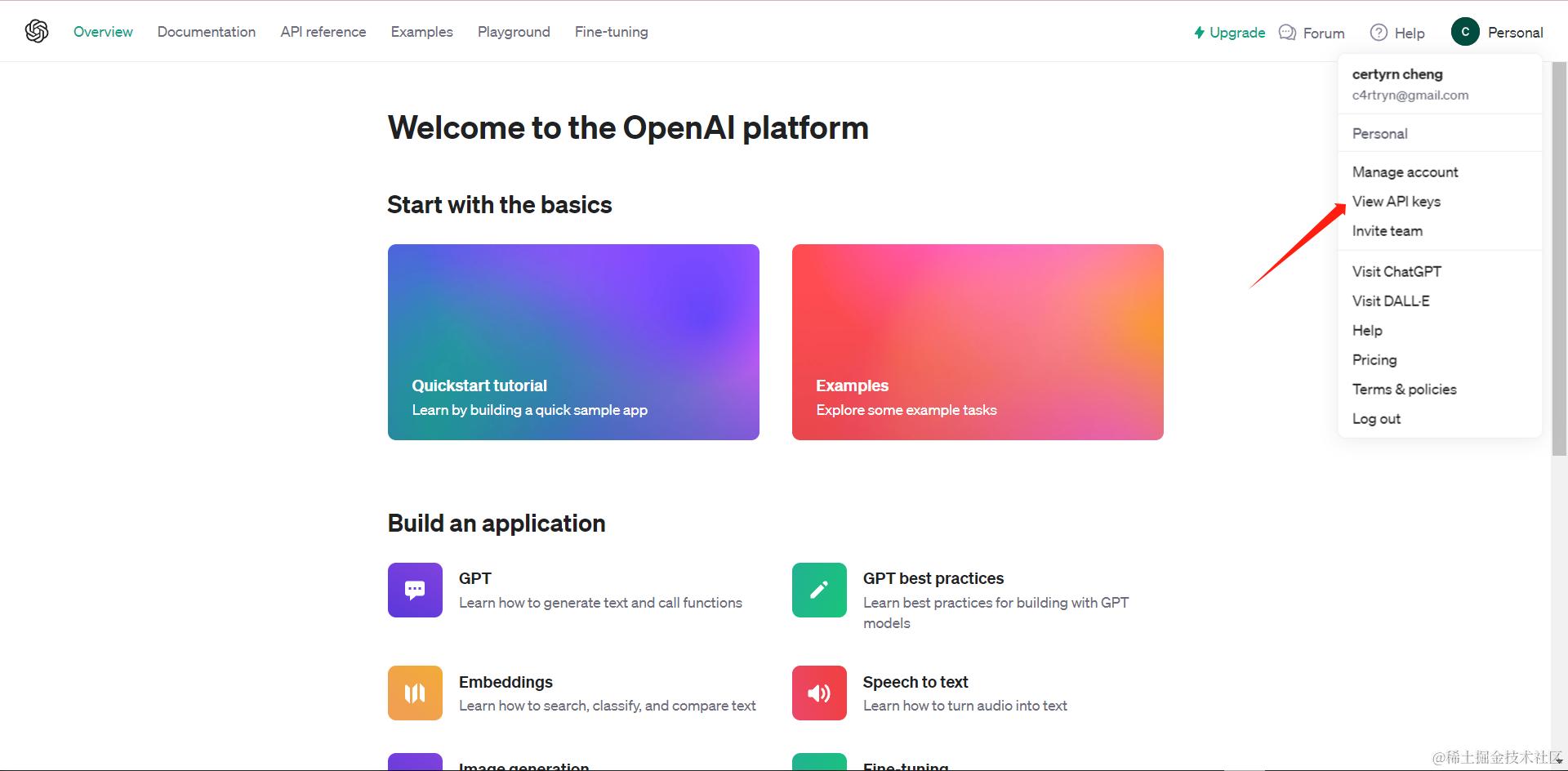Click the Welcome to the OpenAI platform heading
This screenshot has width=1568, height=771.
pyautogui.click(x=628, y=128)
